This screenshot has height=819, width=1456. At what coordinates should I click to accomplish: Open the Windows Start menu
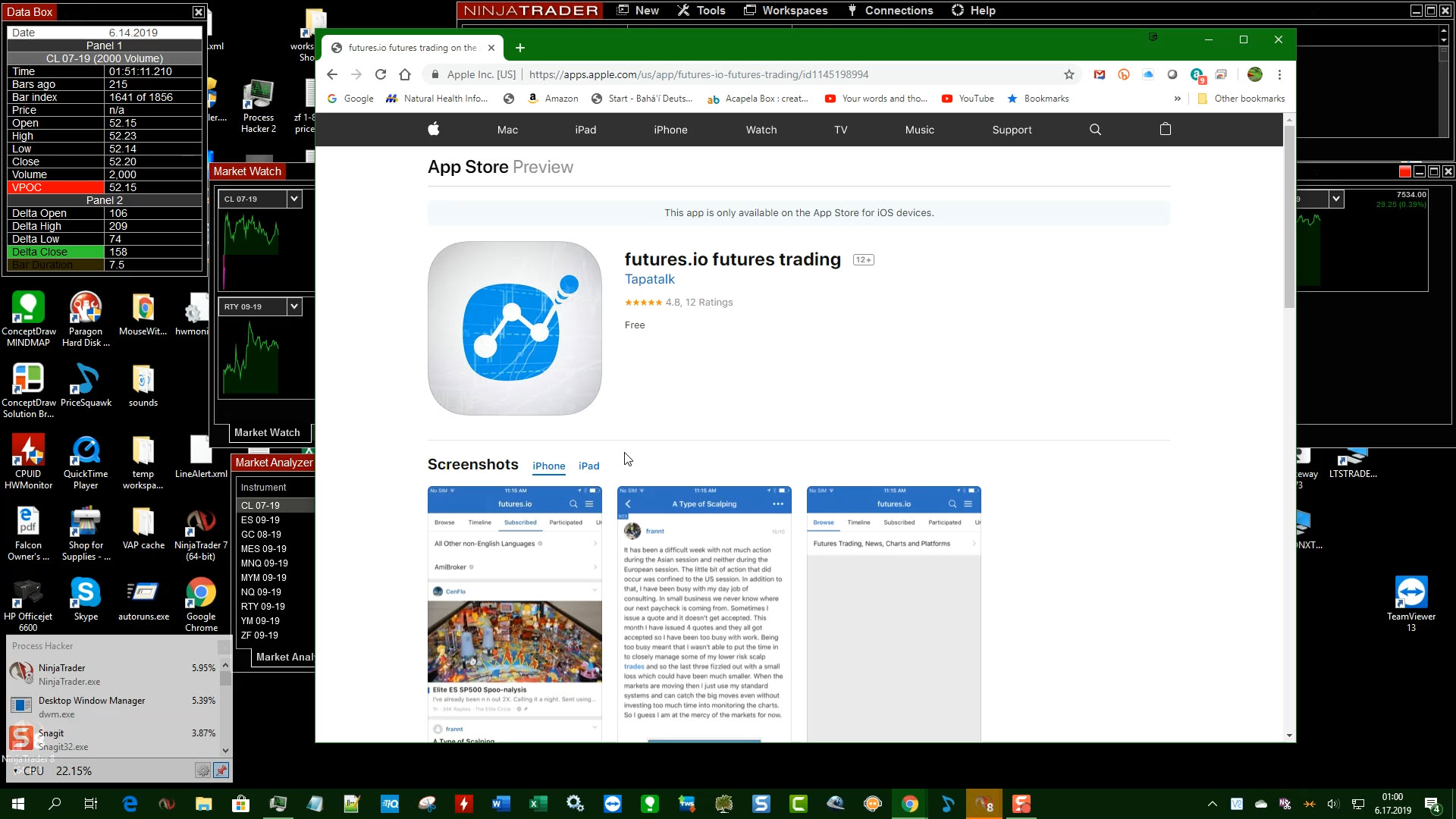tap(18, 804)
